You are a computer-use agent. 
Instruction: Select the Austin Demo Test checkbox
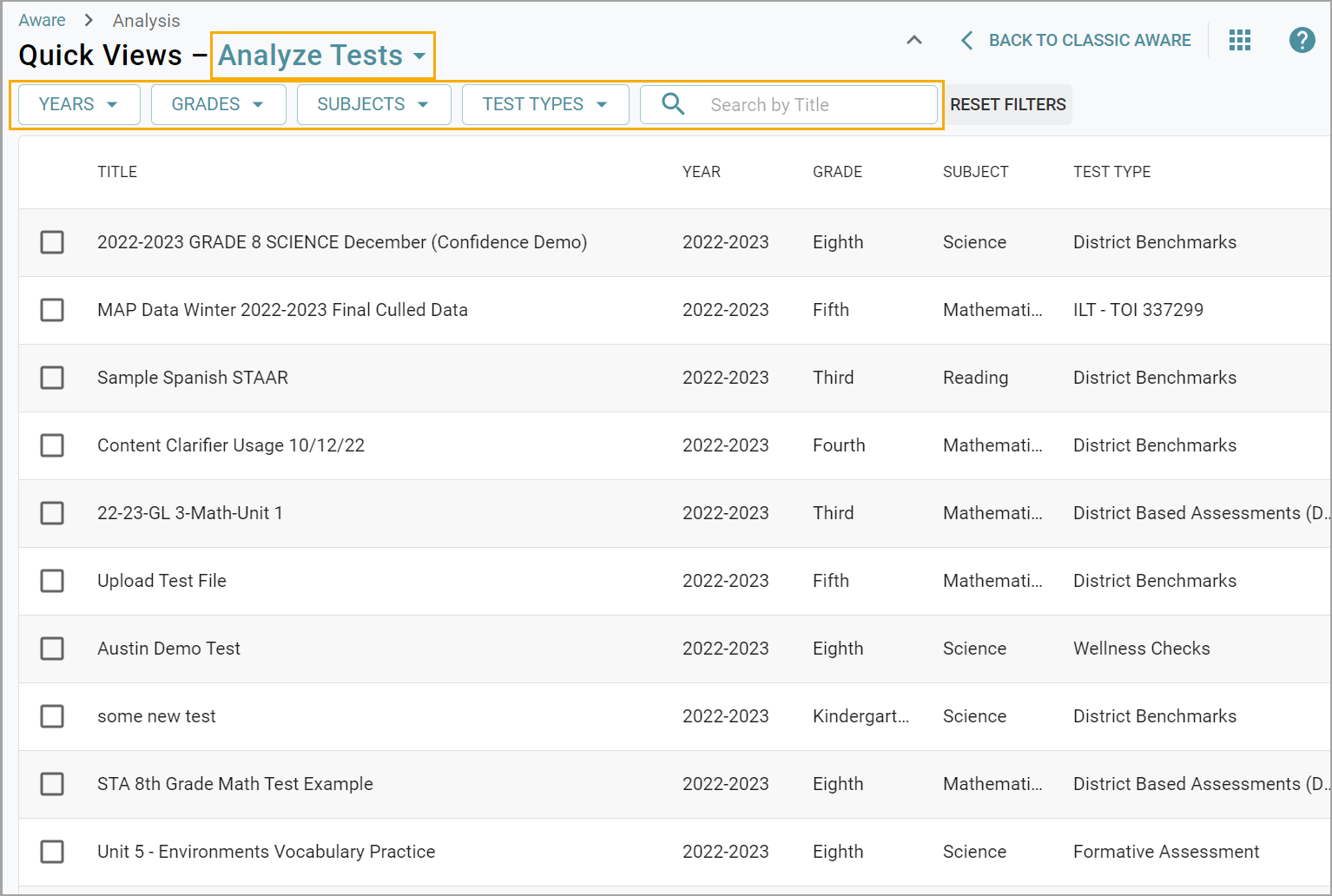pyautogui.click(x=52, y=649)
